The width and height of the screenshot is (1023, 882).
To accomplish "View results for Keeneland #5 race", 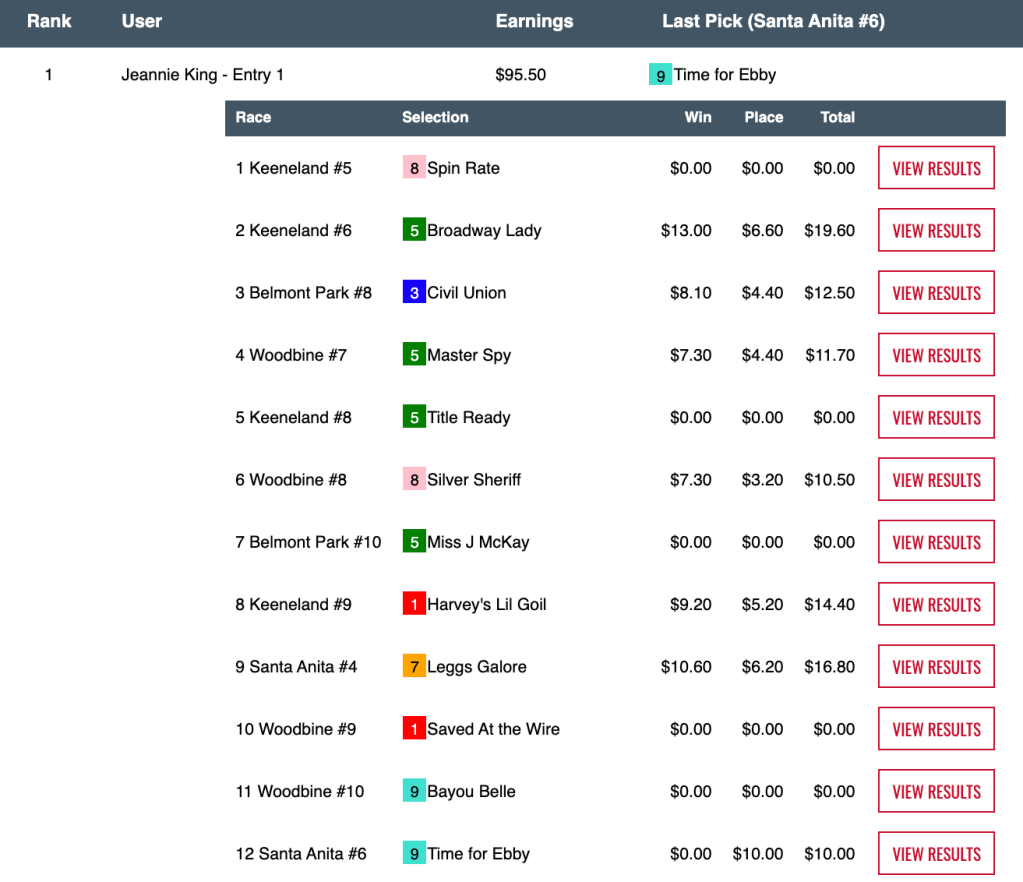I will point(936,168).
